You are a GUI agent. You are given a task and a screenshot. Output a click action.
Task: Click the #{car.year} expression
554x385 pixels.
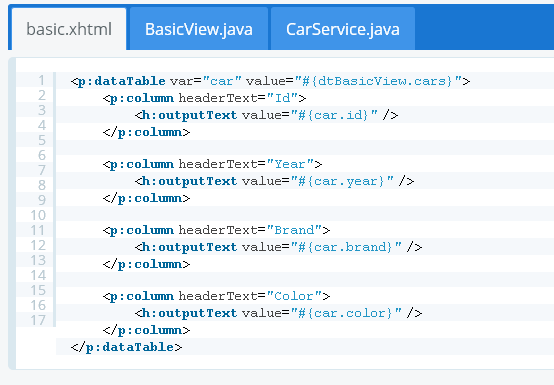[342, 181]
